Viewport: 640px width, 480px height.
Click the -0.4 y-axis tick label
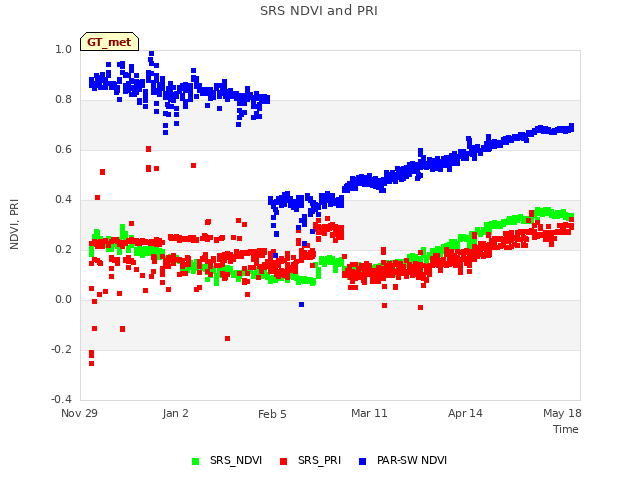click(x=61, y=399)
